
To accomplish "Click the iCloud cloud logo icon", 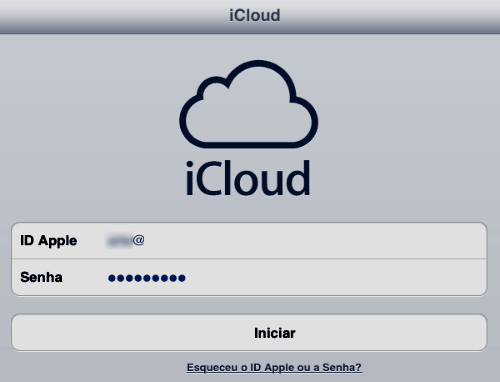I will pos(249,104).
